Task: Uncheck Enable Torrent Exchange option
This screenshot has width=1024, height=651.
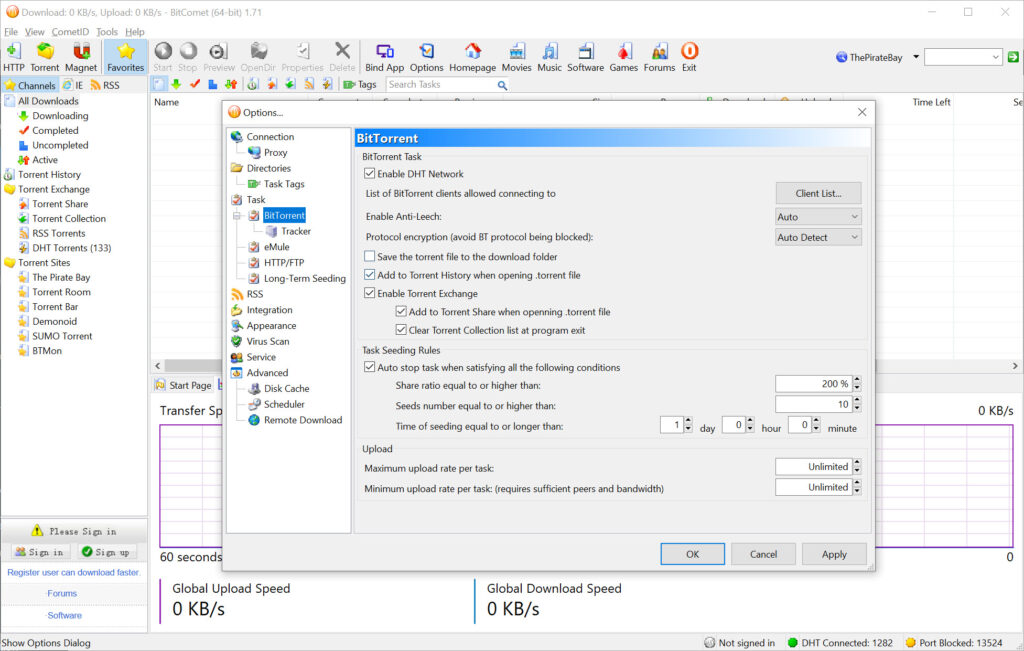Action: 370,294
